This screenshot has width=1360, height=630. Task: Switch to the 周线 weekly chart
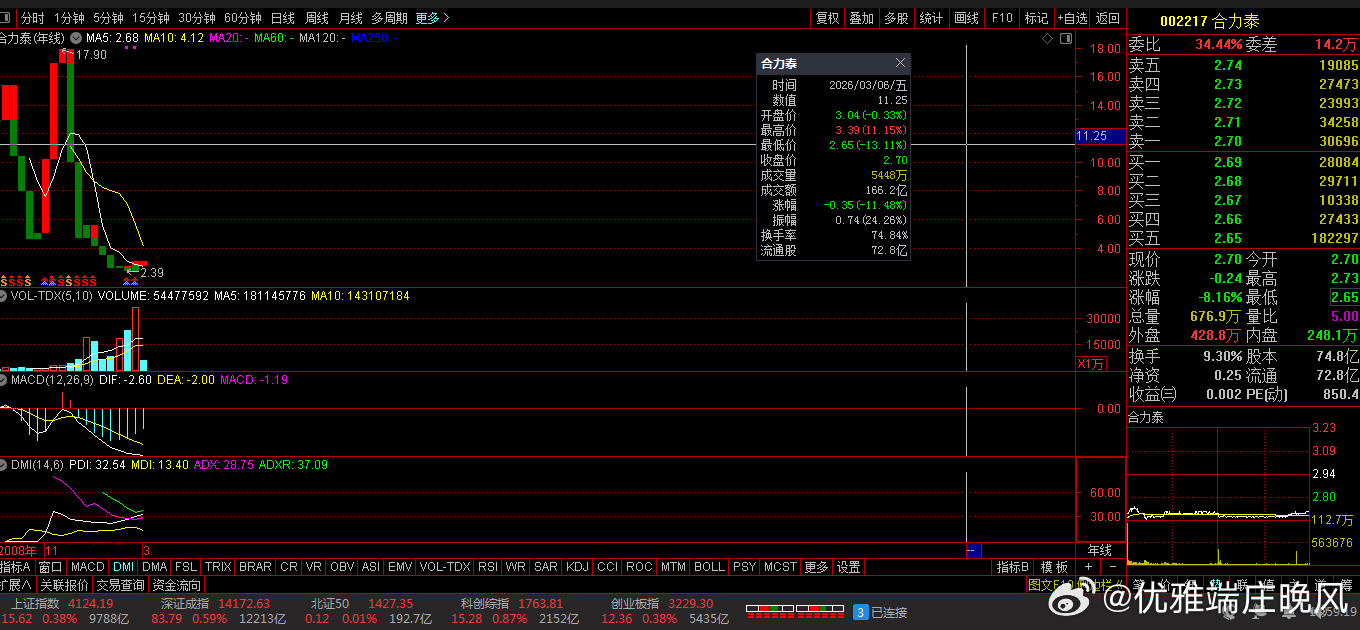point(316,18)
